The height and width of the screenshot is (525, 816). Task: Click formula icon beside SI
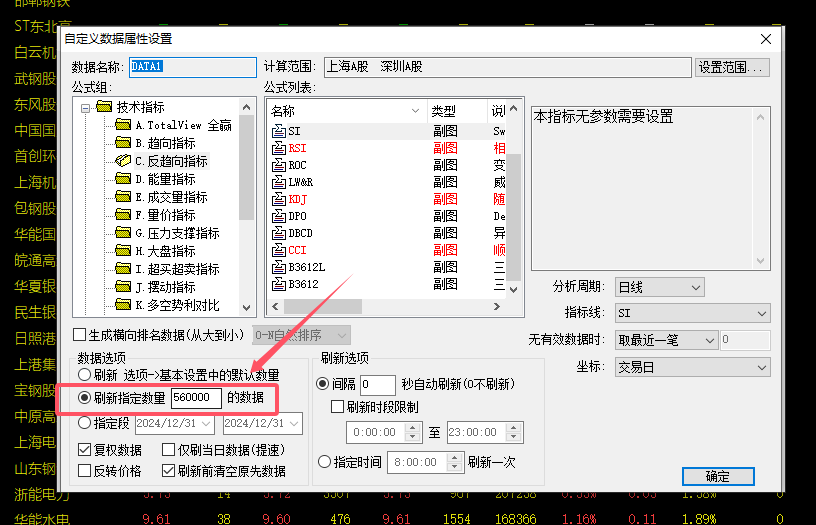279,131
